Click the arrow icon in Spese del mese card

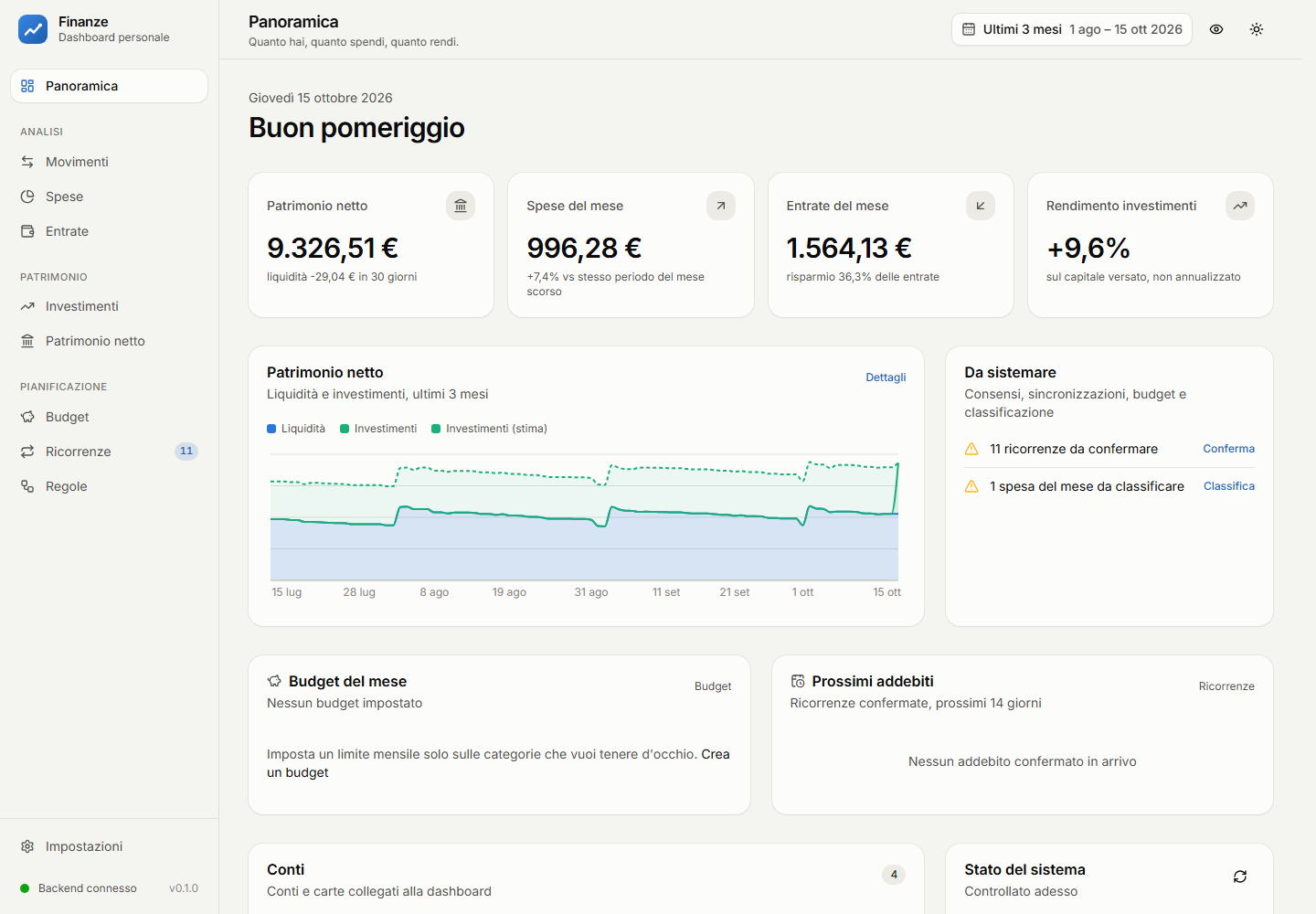click(721, 206)
